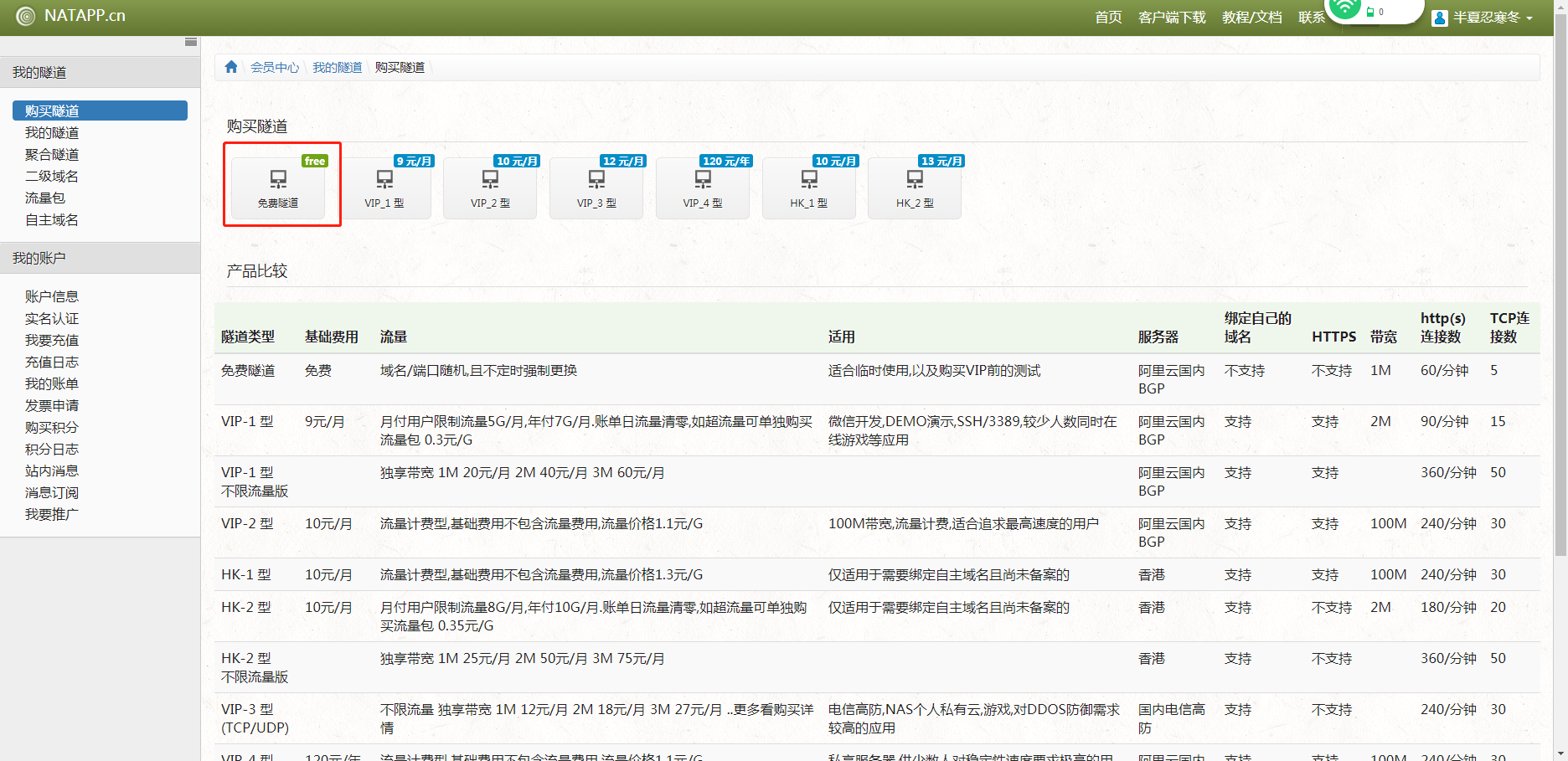Click the 产品比较 section heading
The image size is (1568, 761).
tap(257, 271)
